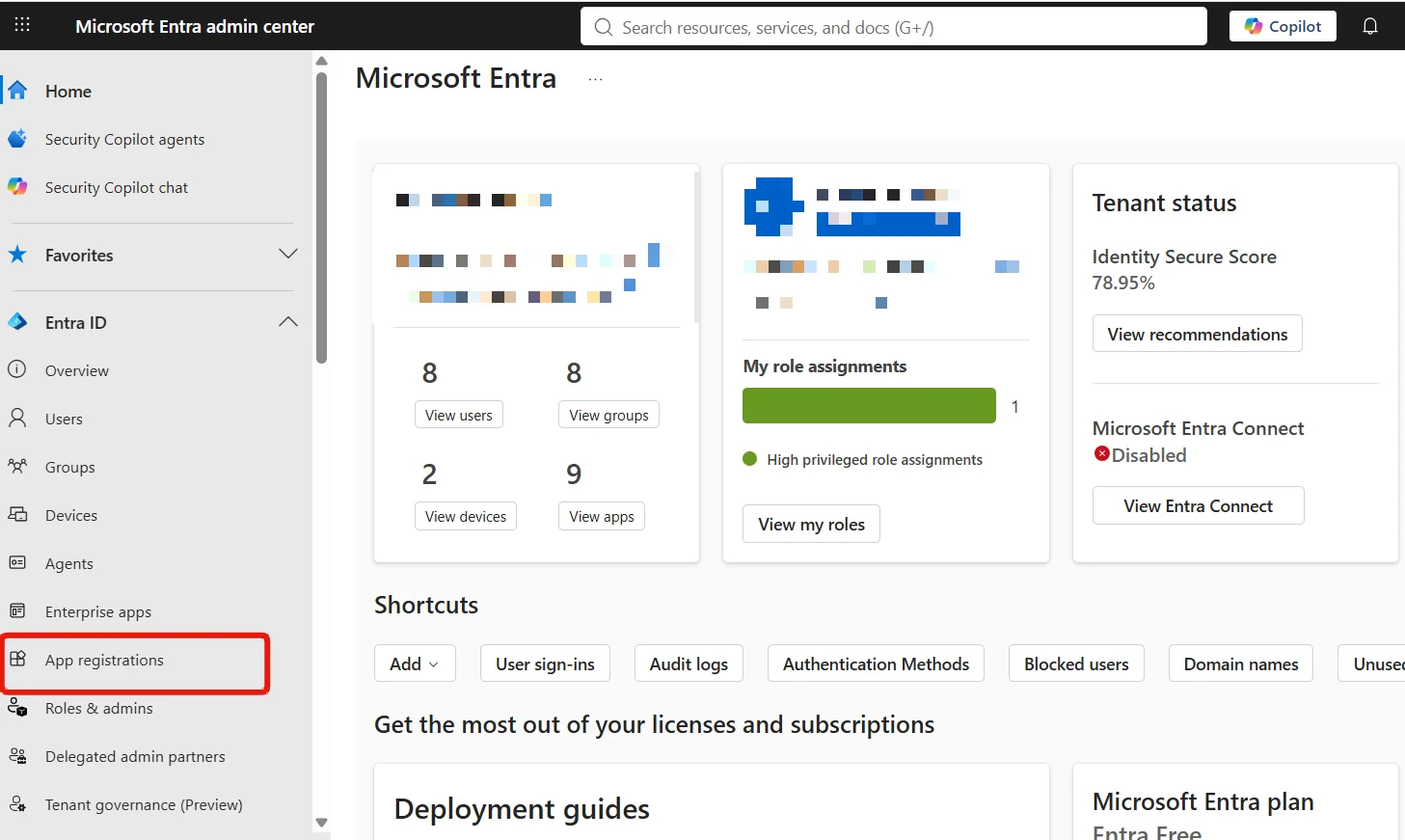
Task: Click the Favorites star icon
Action: click(17, 255)
